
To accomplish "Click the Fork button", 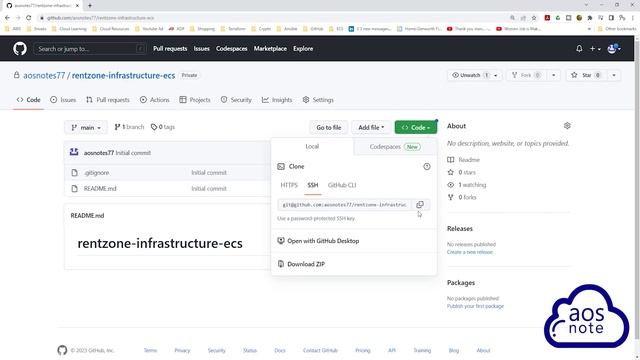I will coord(527,76).
